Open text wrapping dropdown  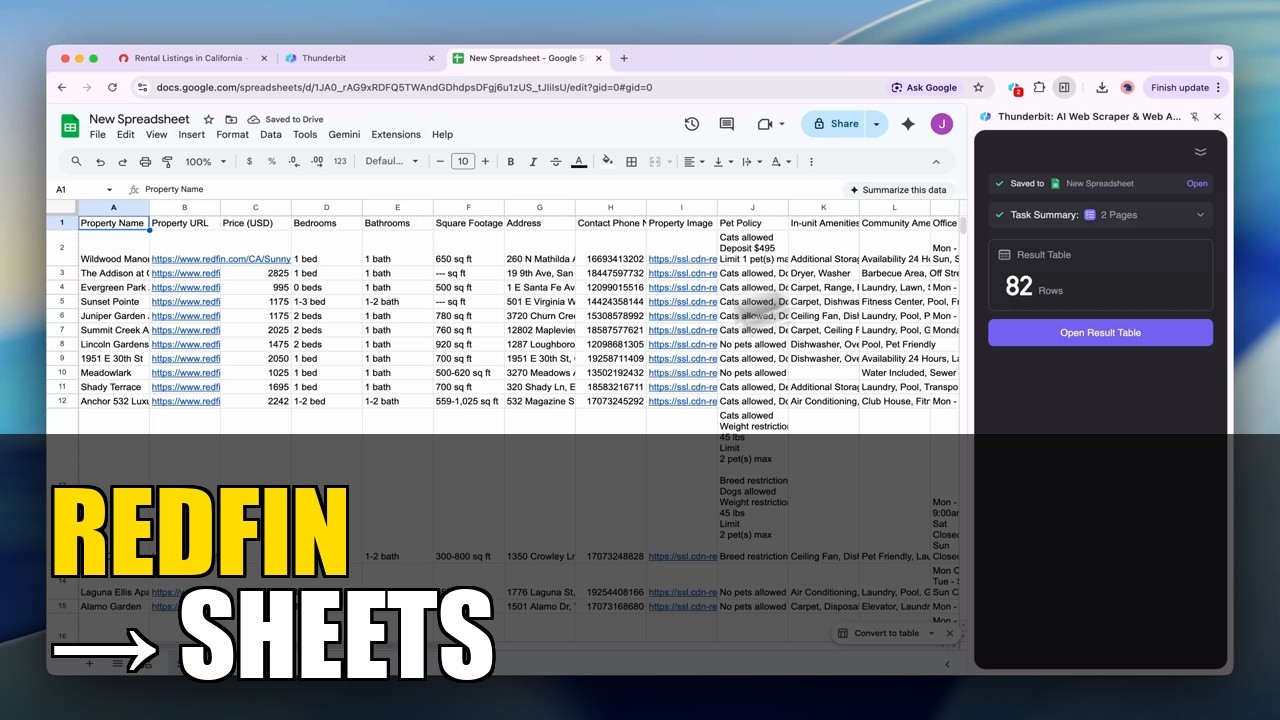[750, 161]
